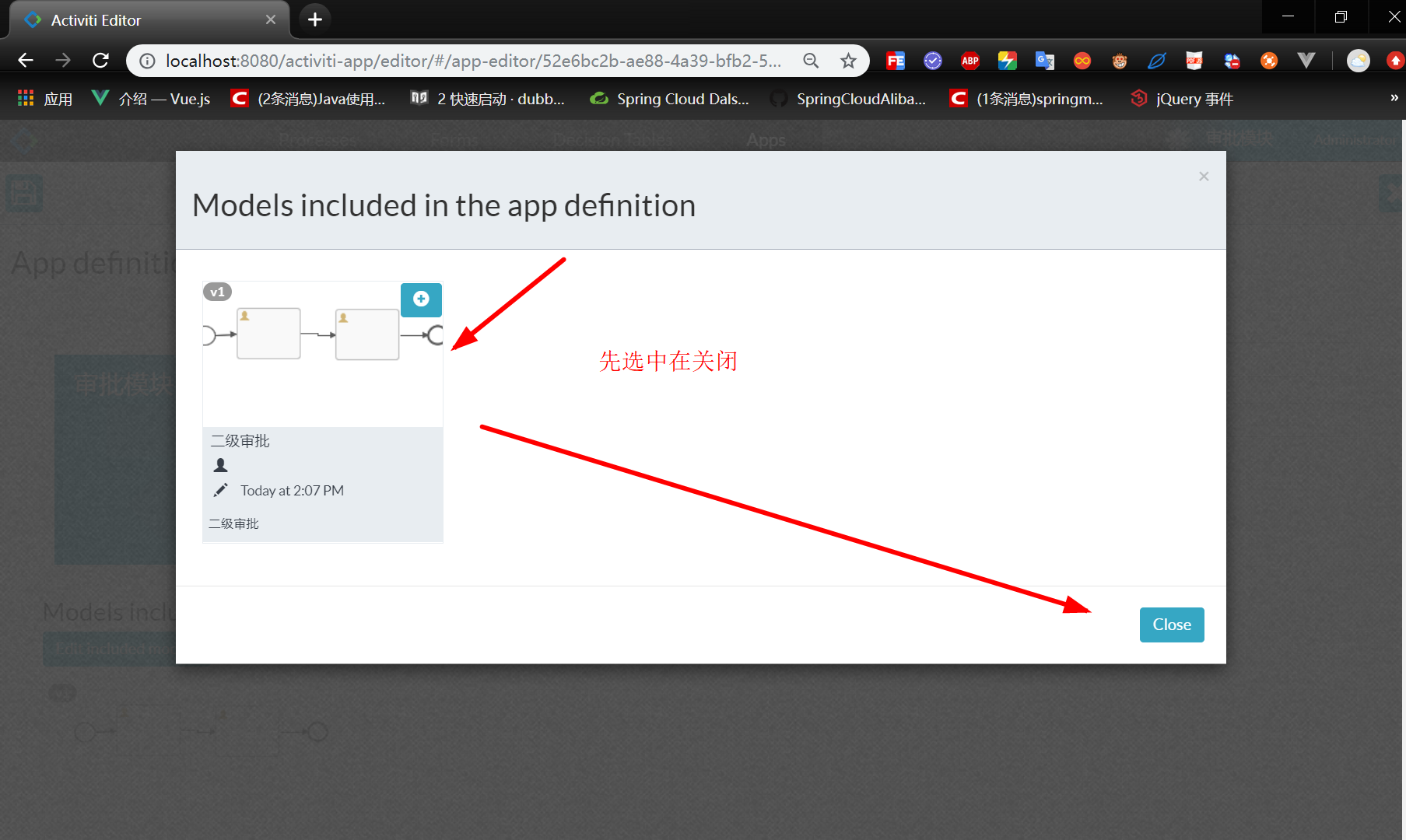This screenshot has width=1406, height=840.
Task: Click dimmed Processes nav tab behind dialog
Action: tap(317, 140)
